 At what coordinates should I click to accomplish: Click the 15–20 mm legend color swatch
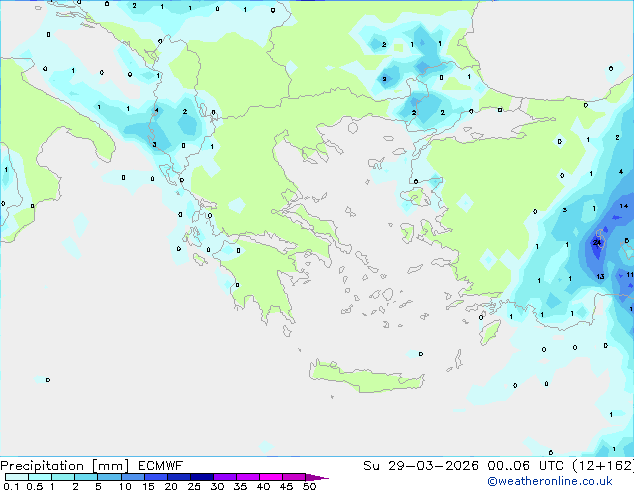155,477
